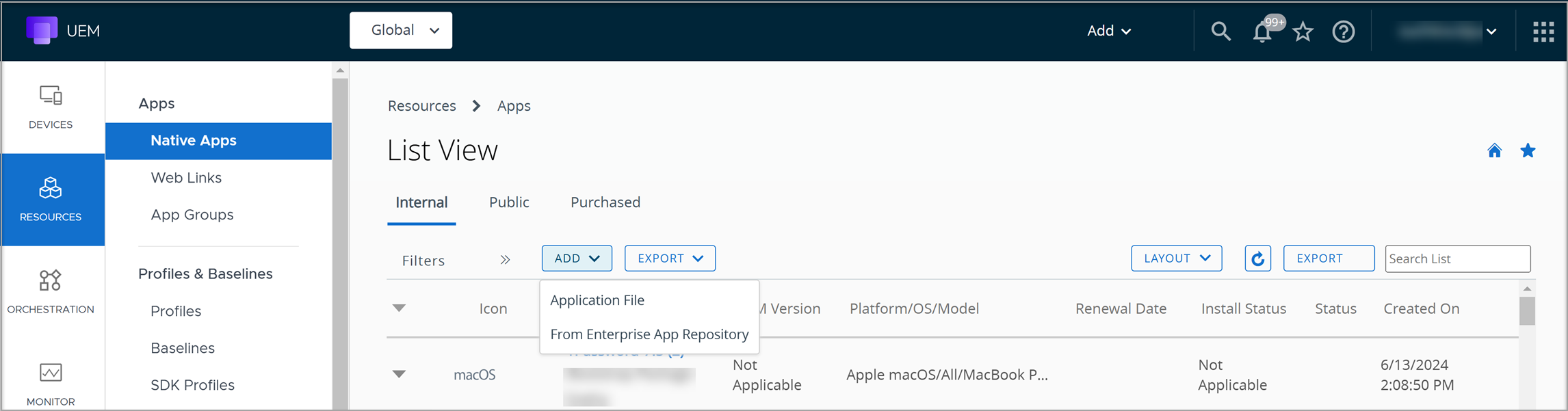Click the UEM logo icon

(41, 31)
